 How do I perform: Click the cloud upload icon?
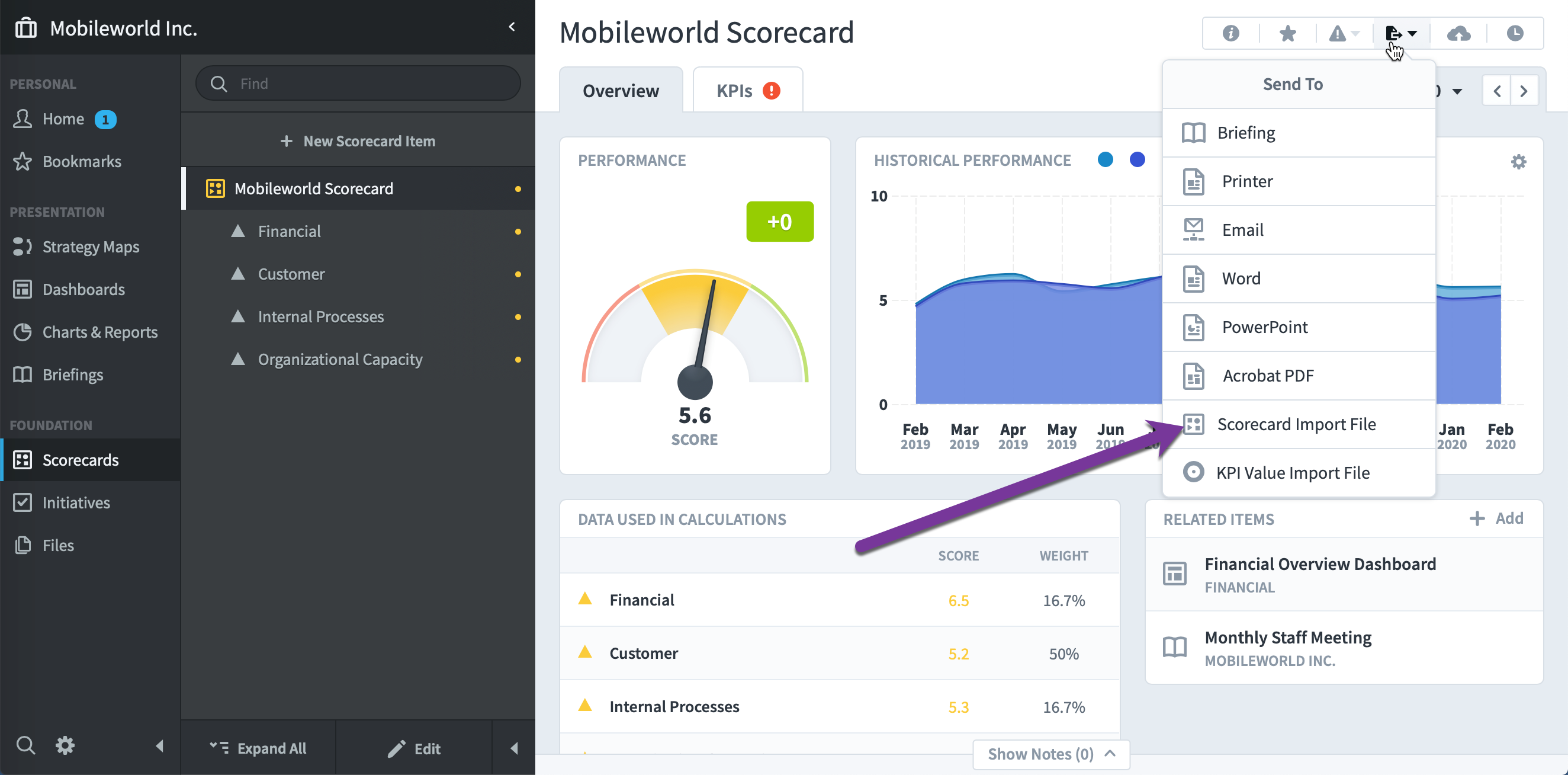click(1458, 33)
